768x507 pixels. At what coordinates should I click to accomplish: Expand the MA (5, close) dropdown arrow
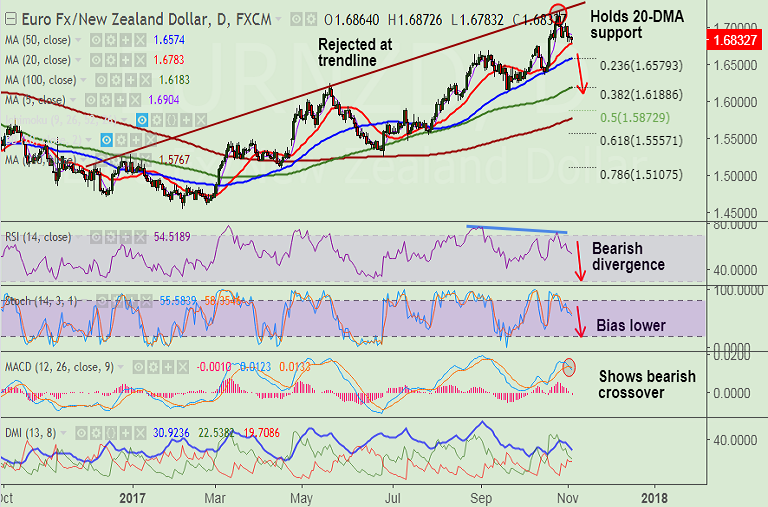click(73, 100)
